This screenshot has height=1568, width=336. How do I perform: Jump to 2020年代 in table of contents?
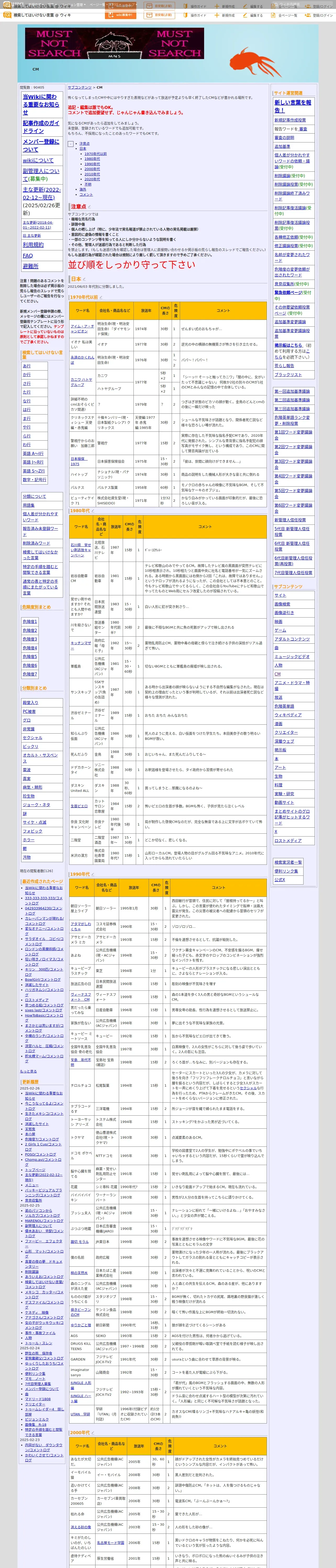coord(92,180)
